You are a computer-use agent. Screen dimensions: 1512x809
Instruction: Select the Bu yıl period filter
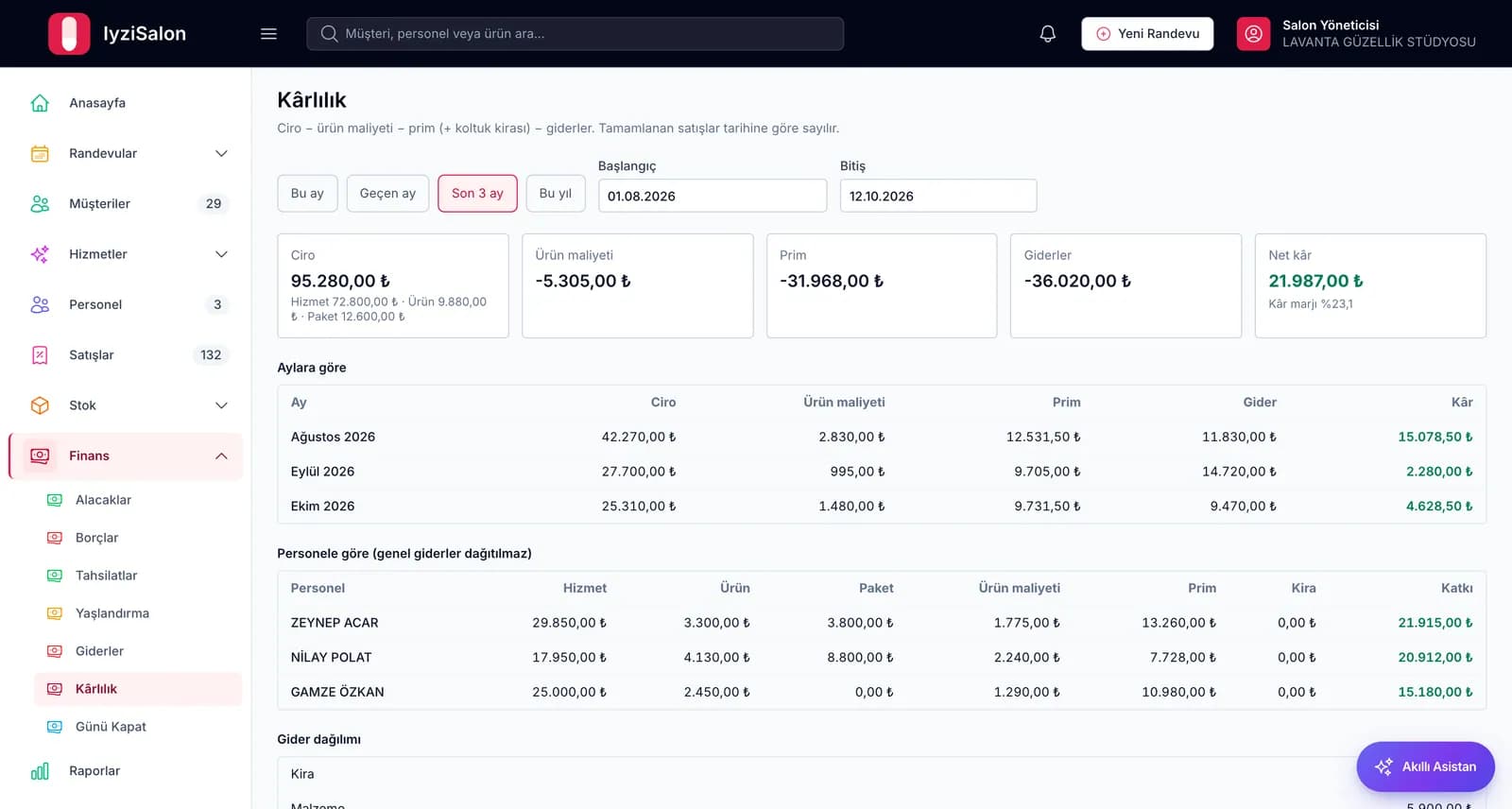point(556,194)
